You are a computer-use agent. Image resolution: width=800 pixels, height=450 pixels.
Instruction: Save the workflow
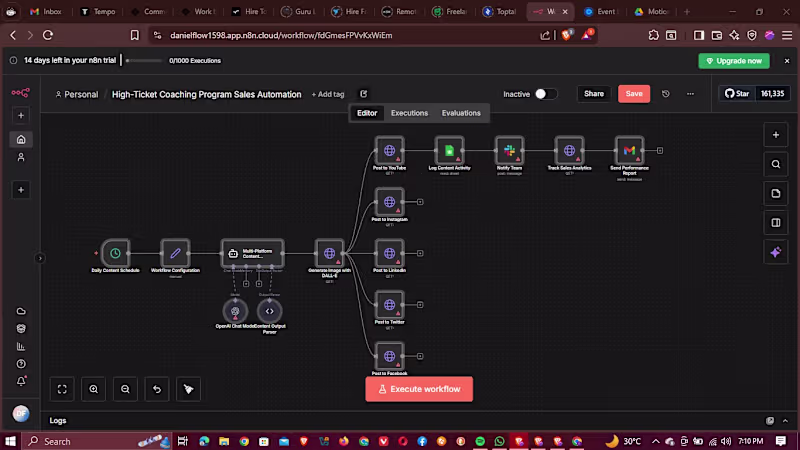coord(634,94)
